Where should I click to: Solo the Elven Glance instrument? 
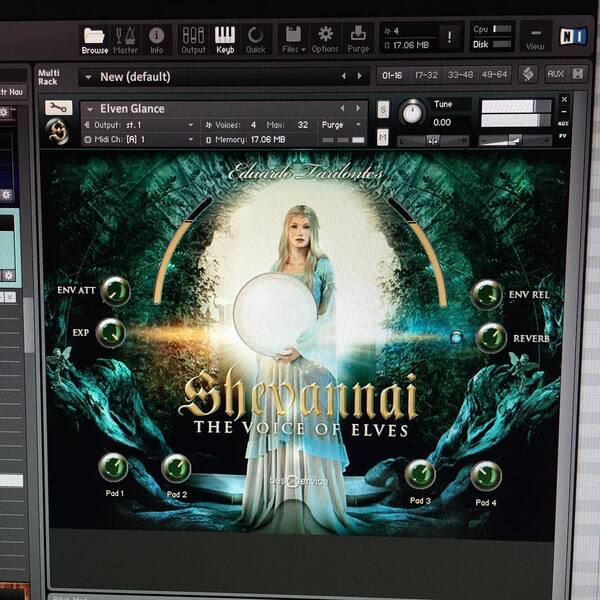pos(383,110)
